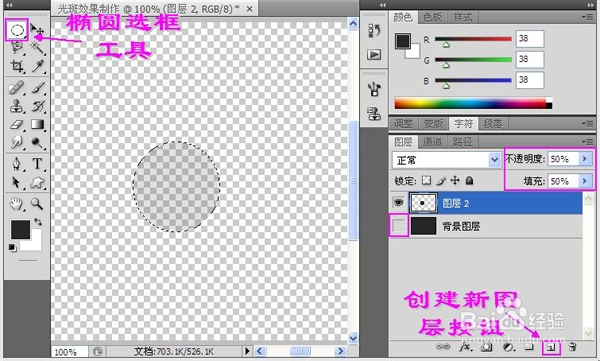
Task: Swap foreground and background colors
Action: (38, 222)
